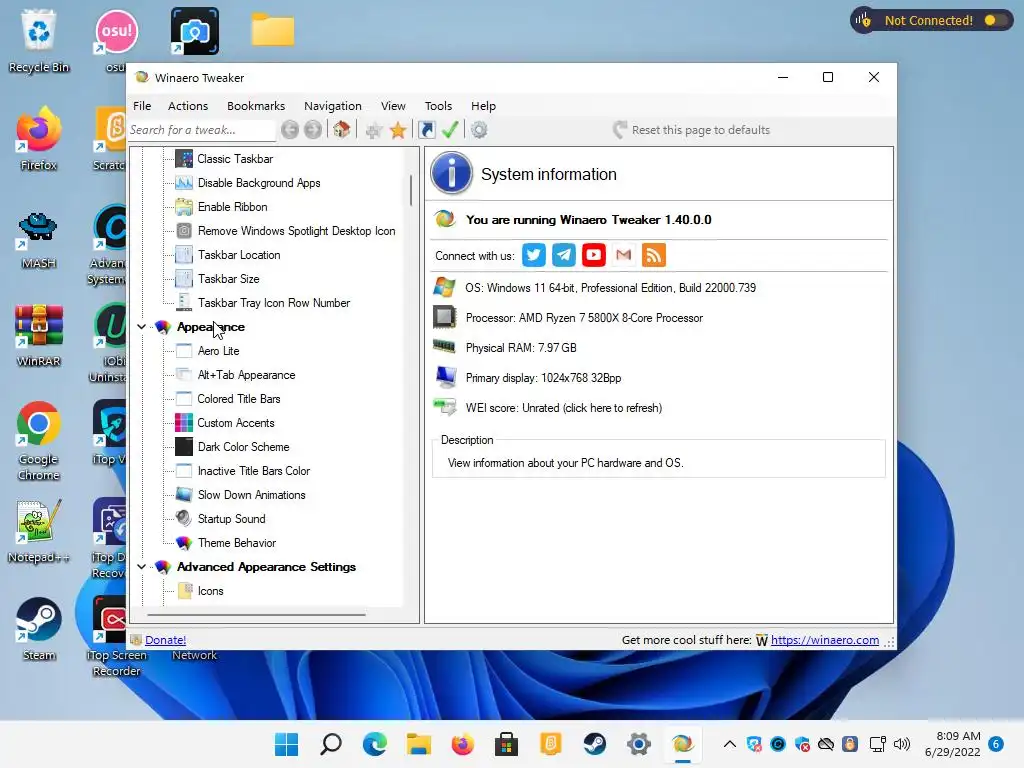1024x768 pixels.
Task: Select Theme Behavior tweak
Action: (x=236, y=543)
